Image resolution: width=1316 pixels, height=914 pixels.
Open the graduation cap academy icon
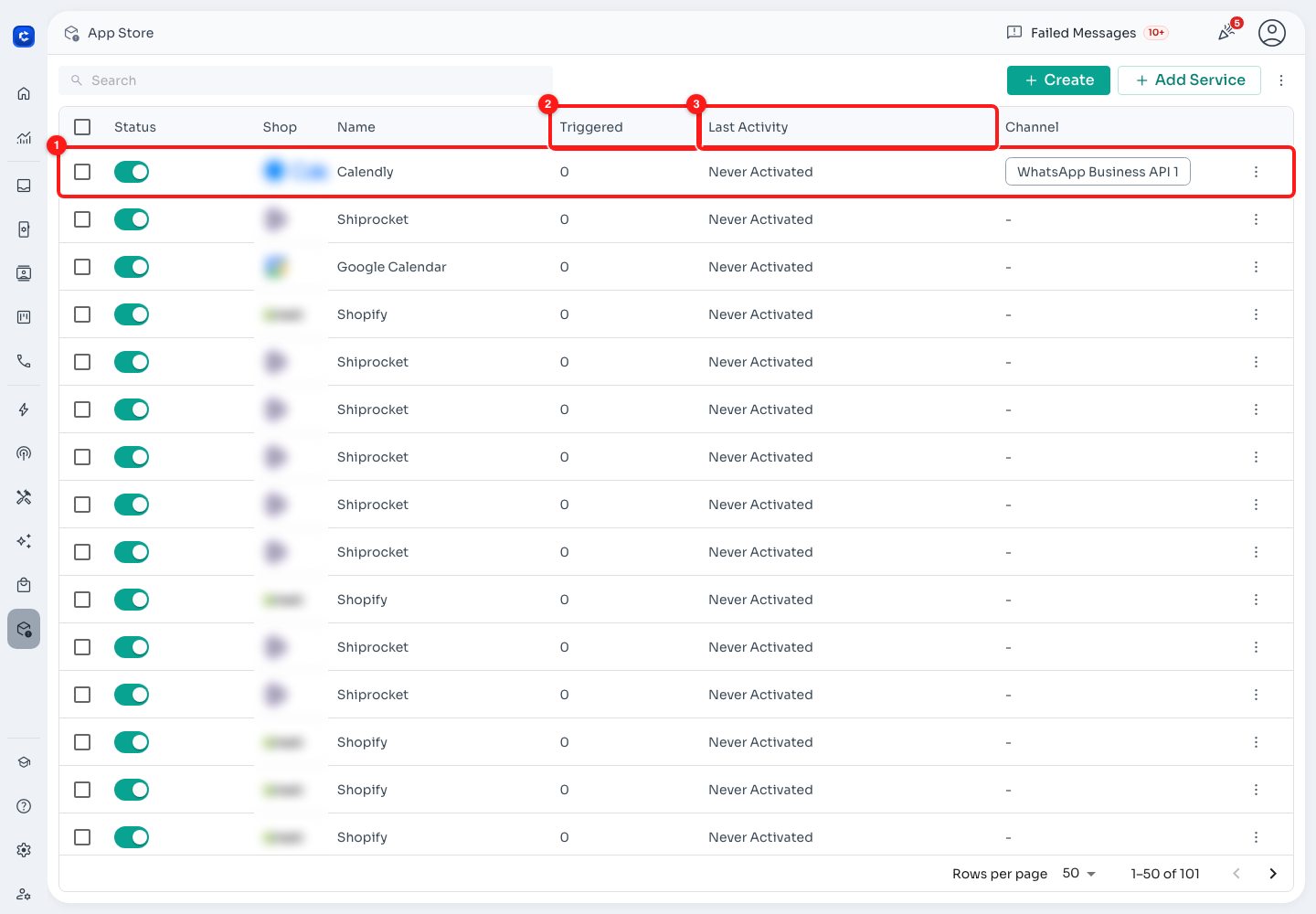tap(24, 762)
